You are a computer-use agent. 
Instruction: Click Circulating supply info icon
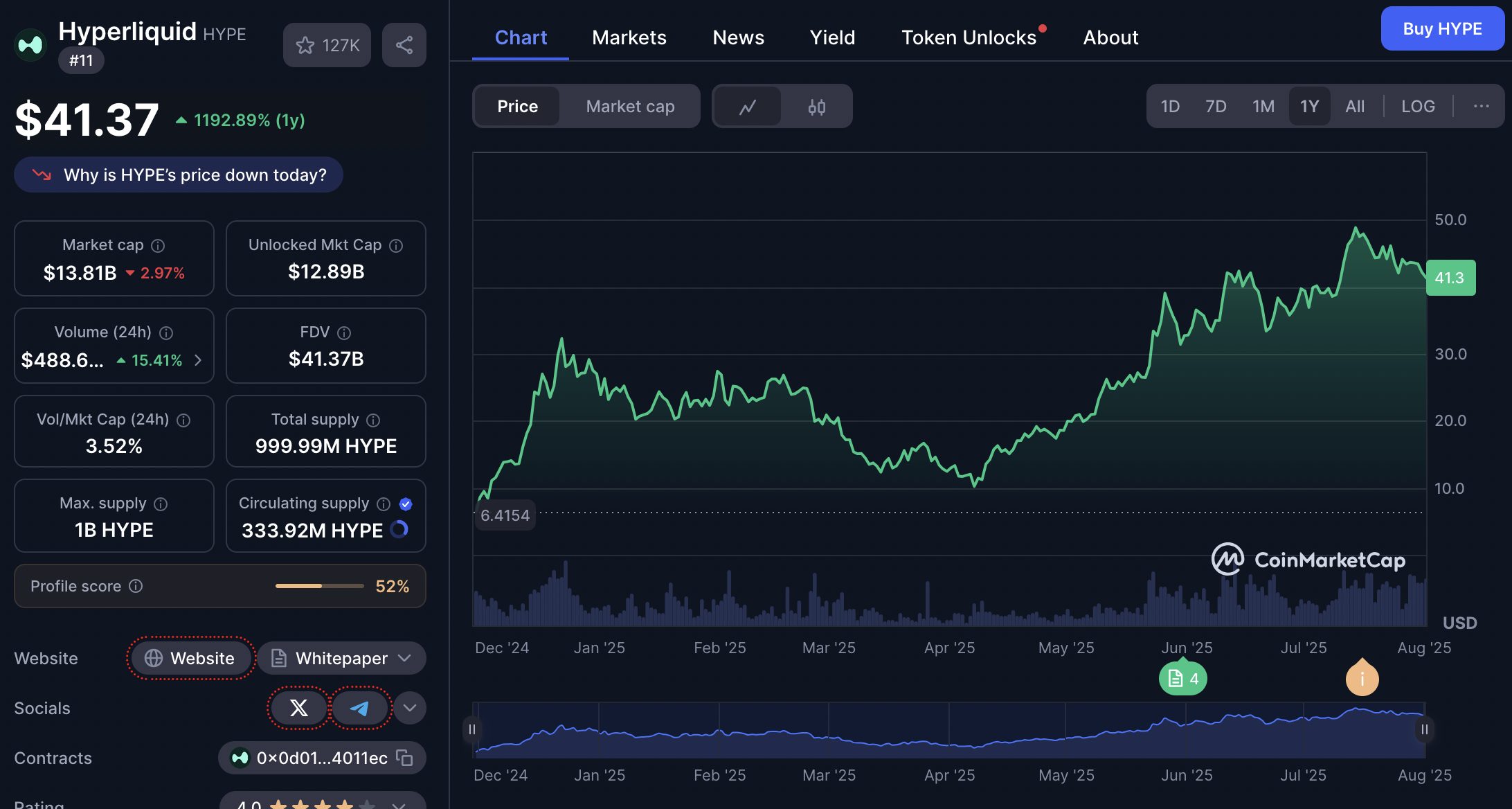pyautogui.click(x=384, y=504)
